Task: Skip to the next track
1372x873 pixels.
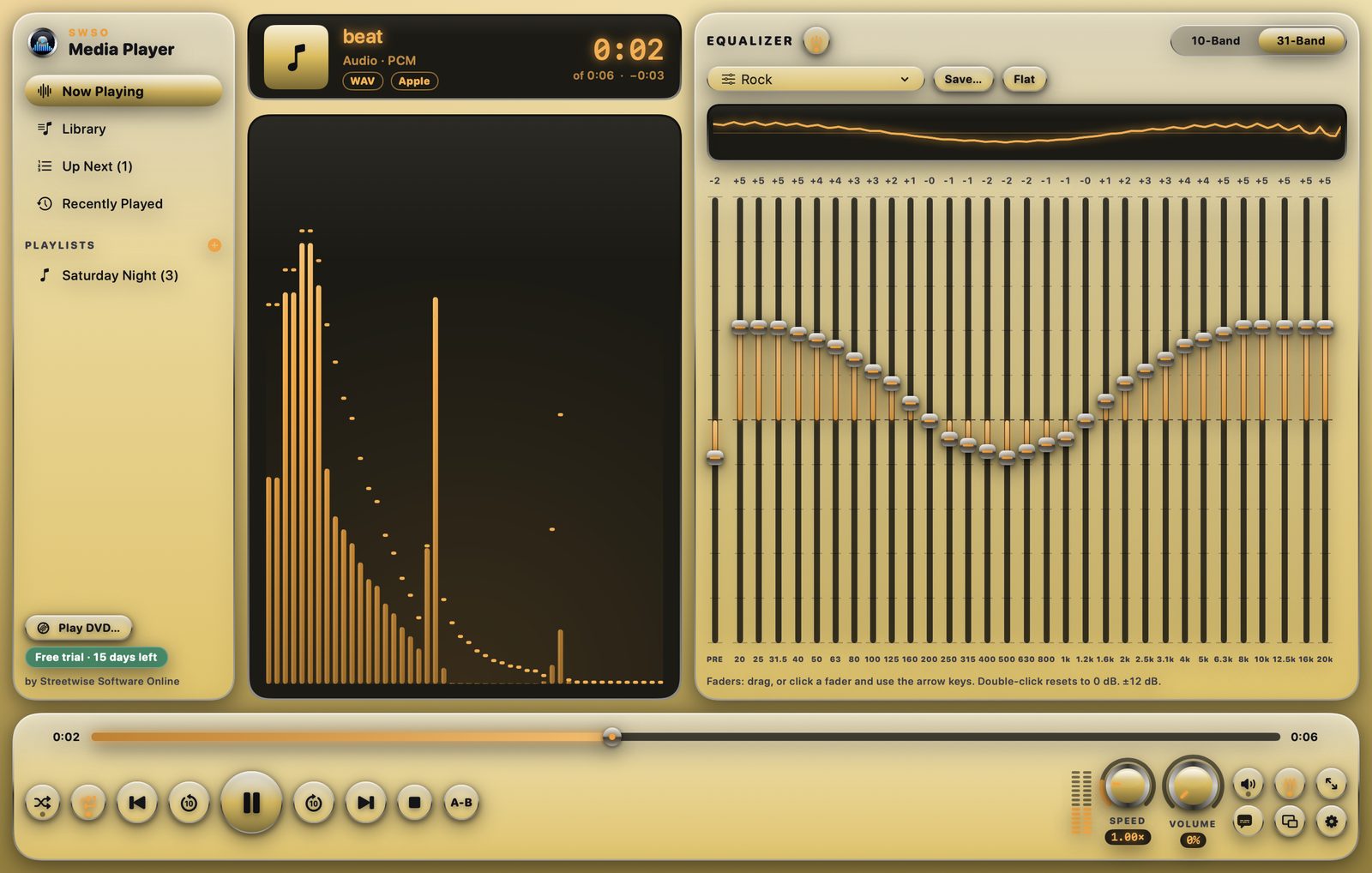Action: click(365, 803)
